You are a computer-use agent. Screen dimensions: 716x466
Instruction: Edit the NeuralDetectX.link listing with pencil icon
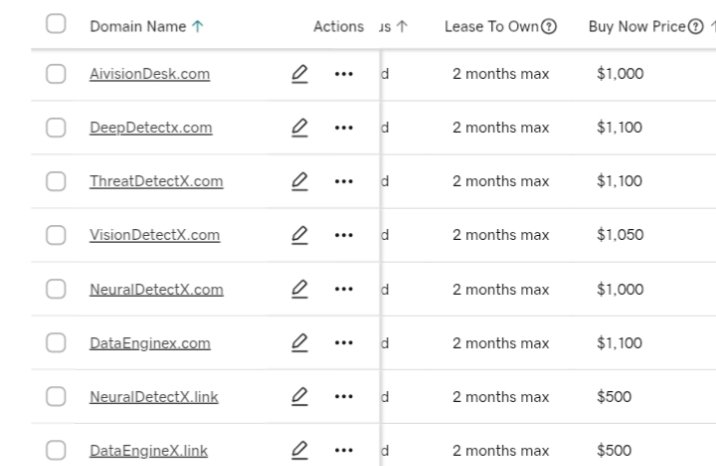tap(300, 397)
